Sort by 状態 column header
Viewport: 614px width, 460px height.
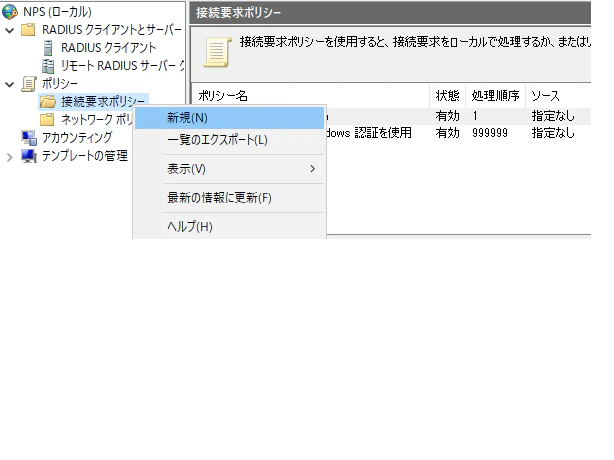(447, 96)
